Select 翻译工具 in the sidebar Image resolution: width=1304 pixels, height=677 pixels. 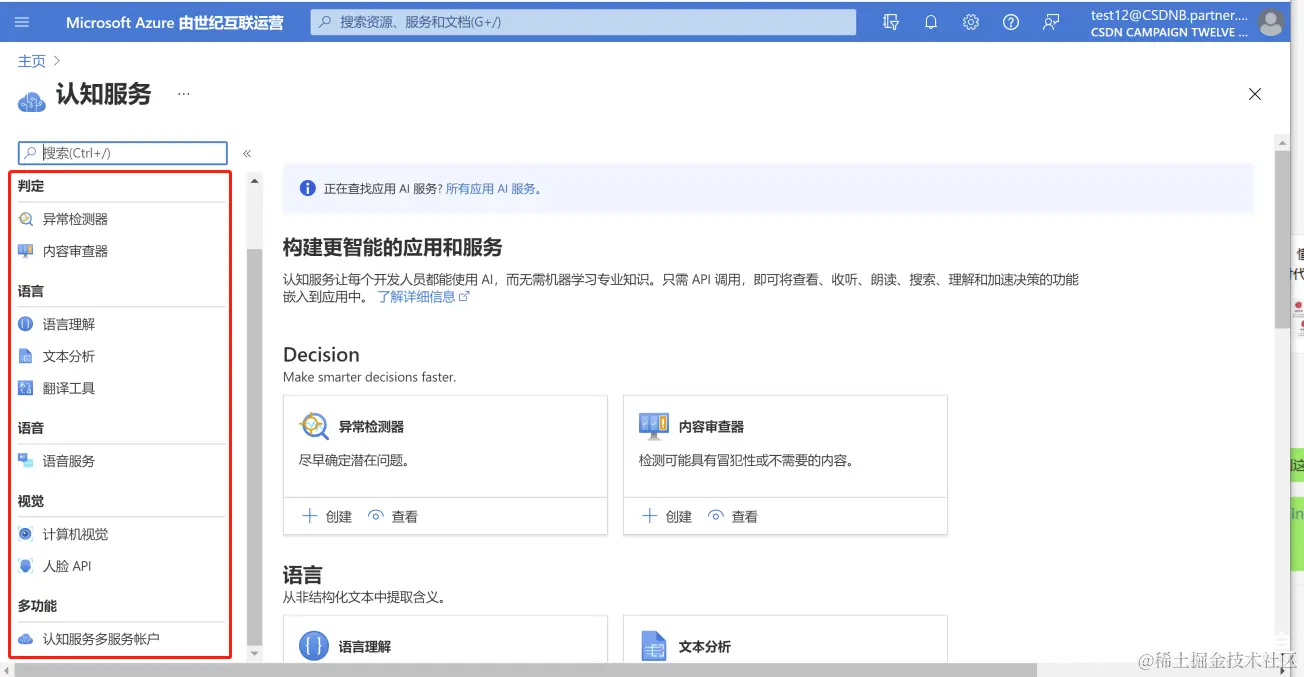coord(69,388)
